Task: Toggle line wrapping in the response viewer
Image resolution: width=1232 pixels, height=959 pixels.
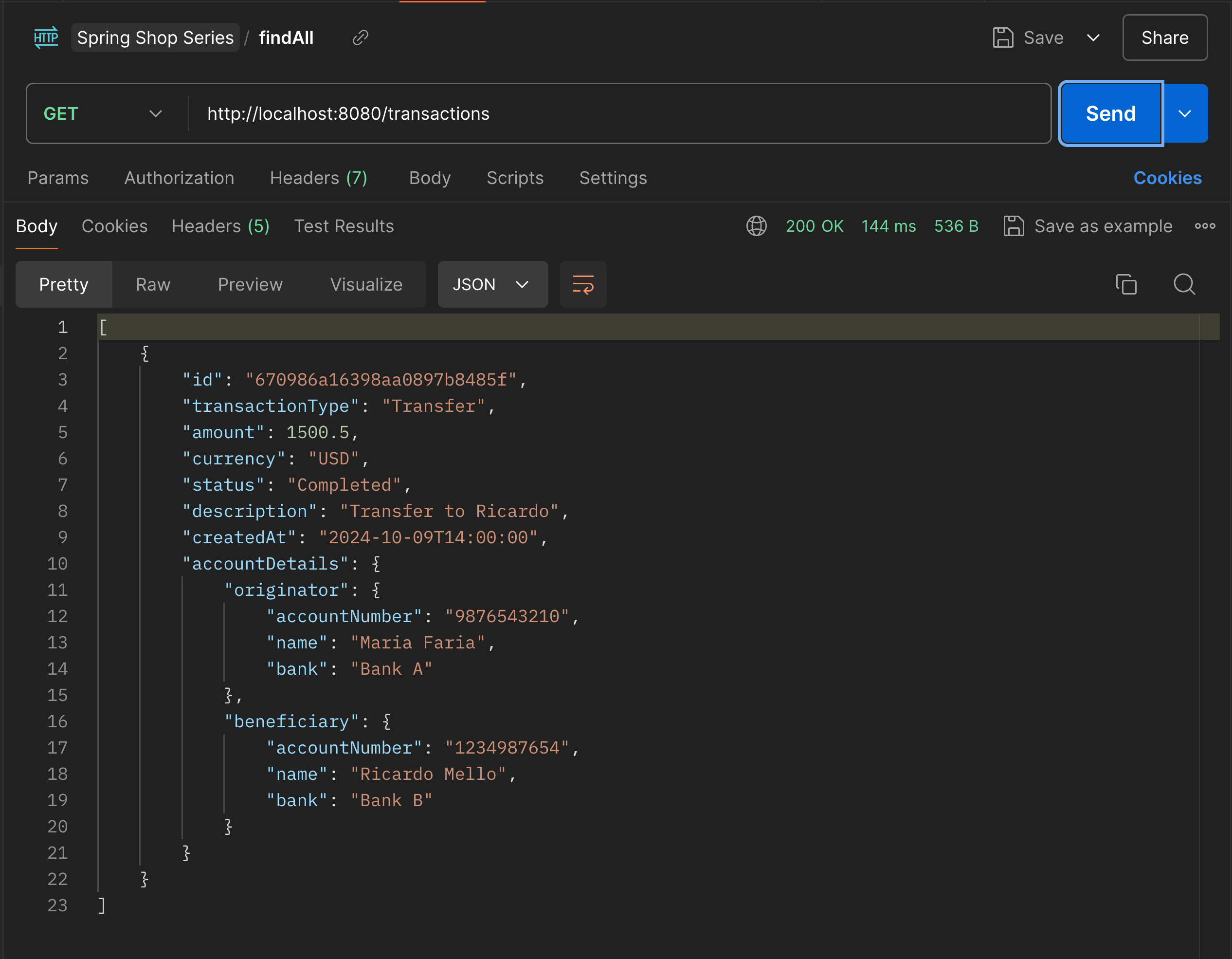Action: pyautogui.click(x=583, y=284)
